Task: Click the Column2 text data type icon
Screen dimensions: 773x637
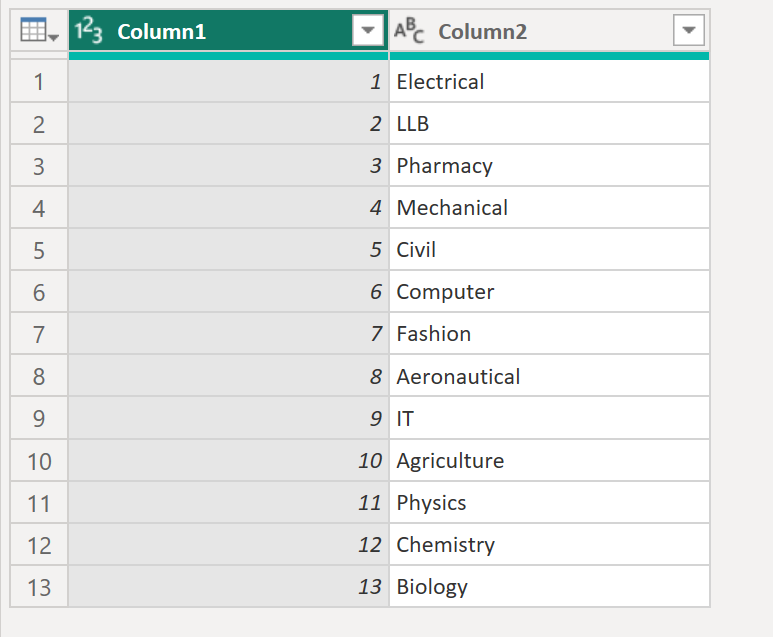Action: (409, 32)
